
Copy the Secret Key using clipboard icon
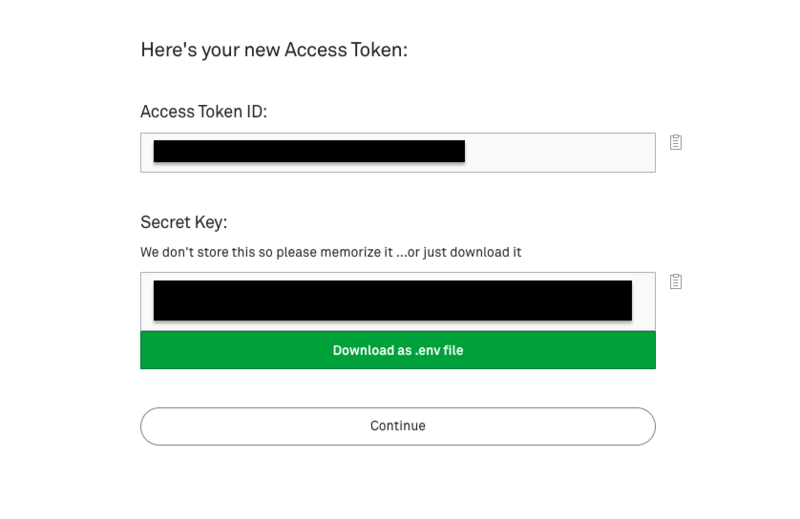[x=676, y=281]
